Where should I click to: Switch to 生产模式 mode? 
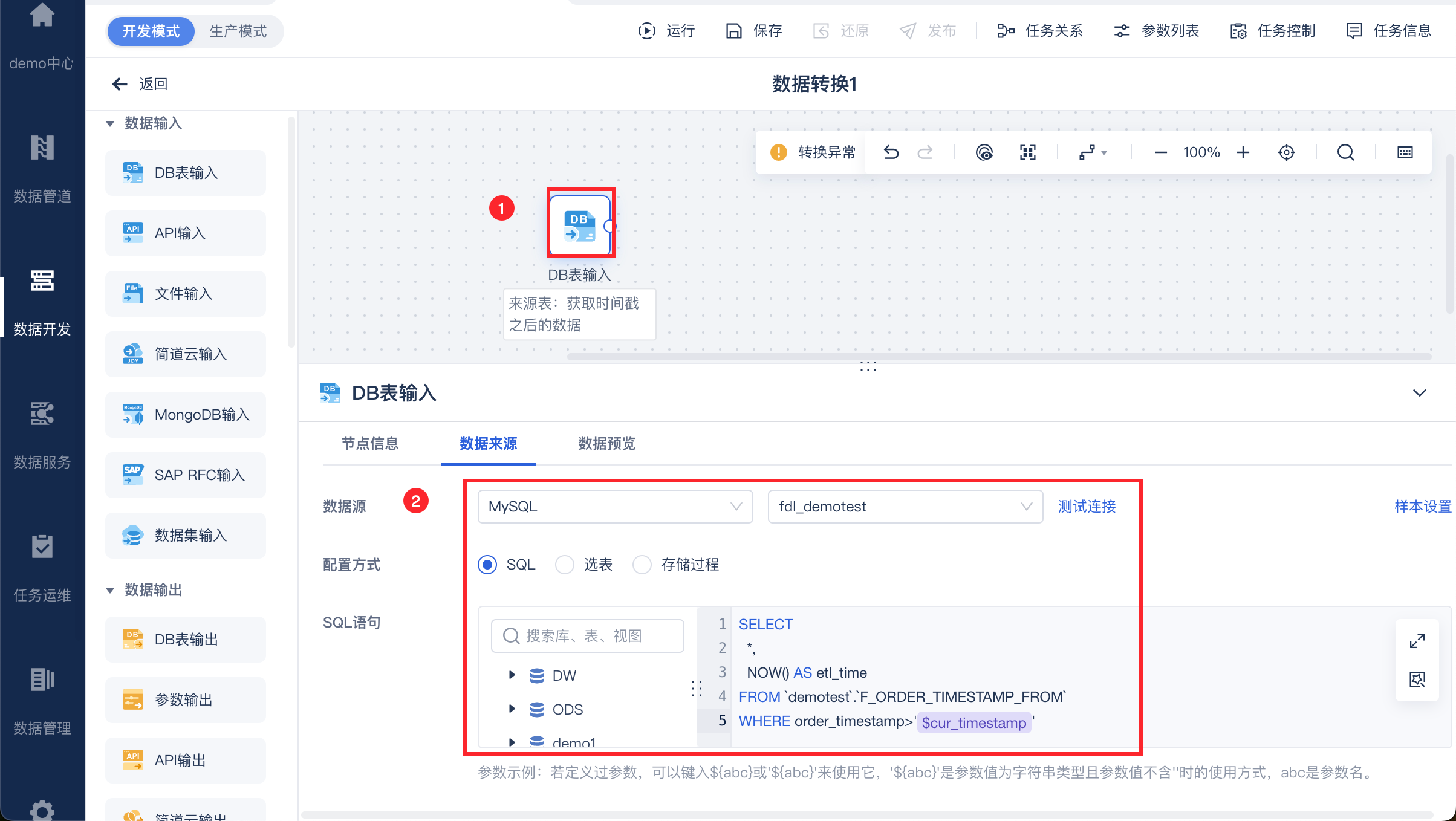click(238, 31)
